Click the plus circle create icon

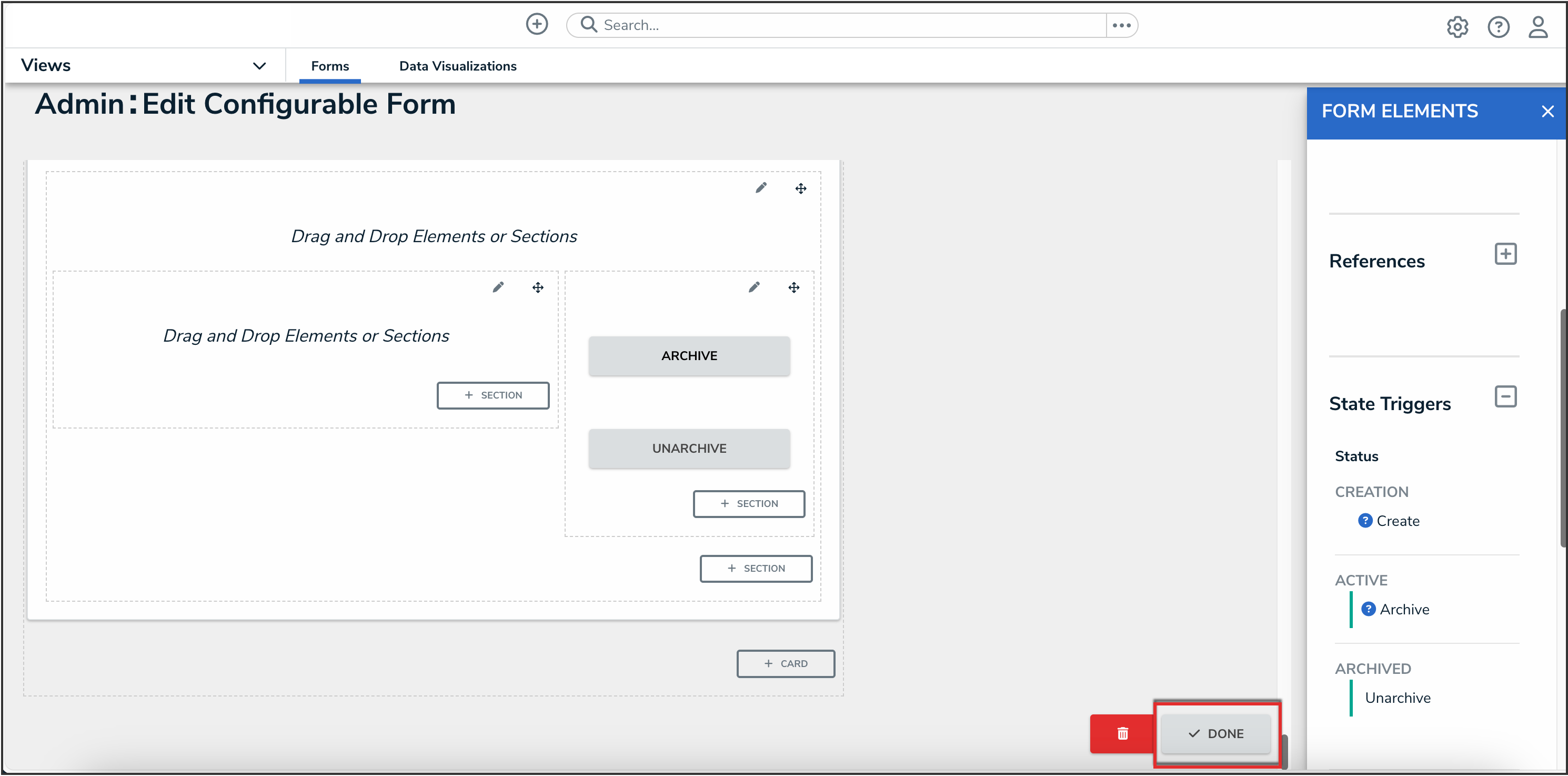(536, 24)
